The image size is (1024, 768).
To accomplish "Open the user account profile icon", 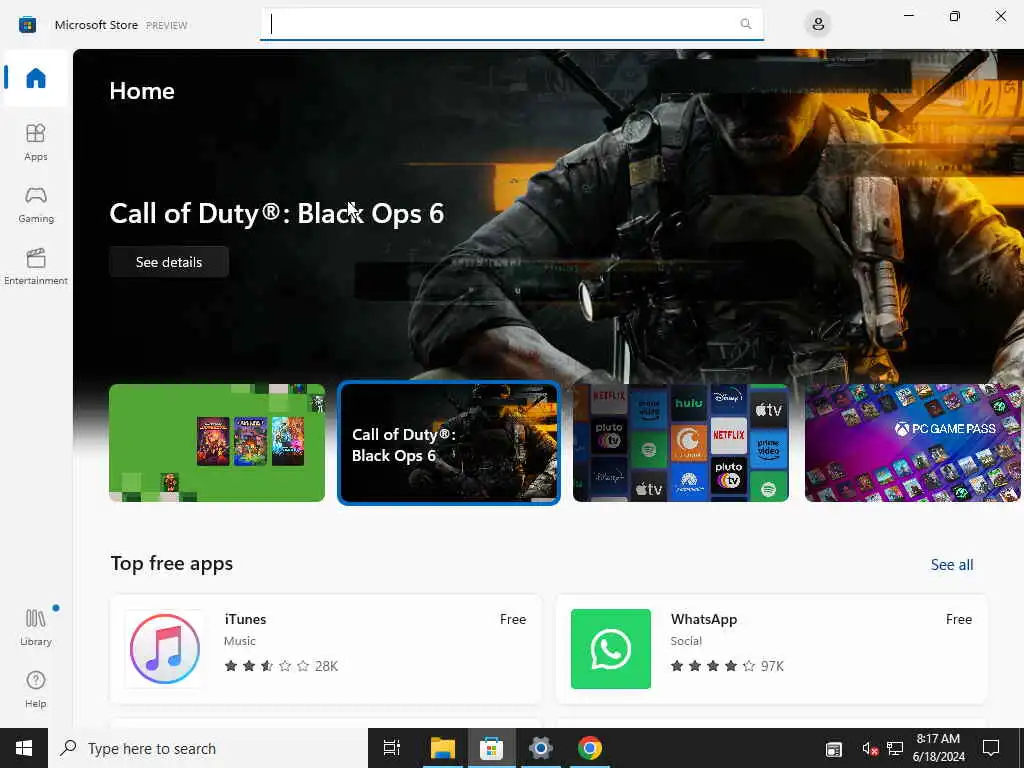I will (818, 25).
